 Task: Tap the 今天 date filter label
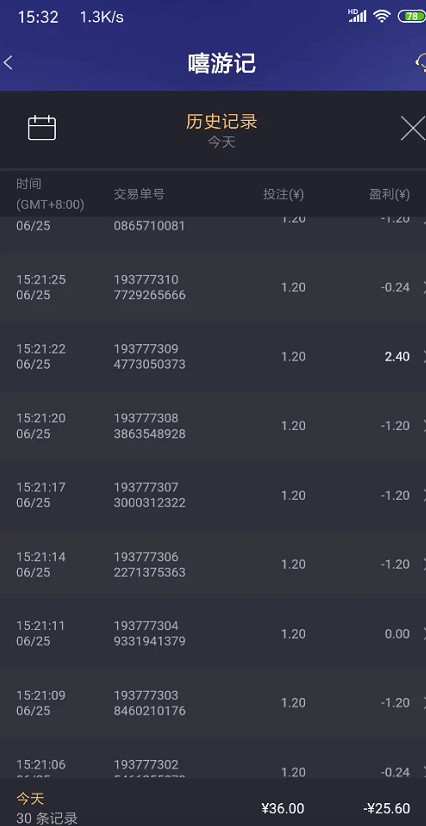(221, 142)
